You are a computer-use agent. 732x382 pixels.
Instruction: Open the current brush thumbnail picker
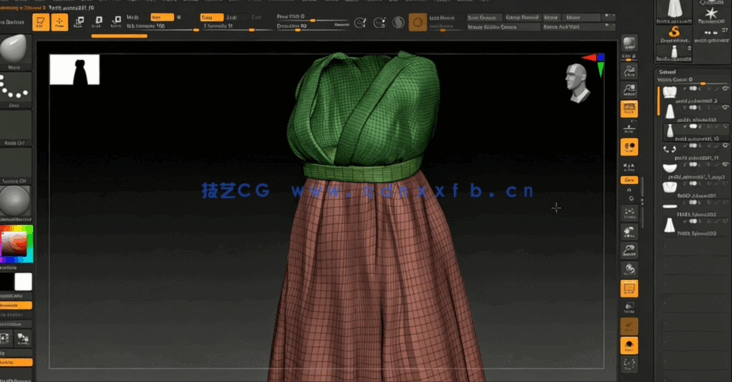coord(15,51)
